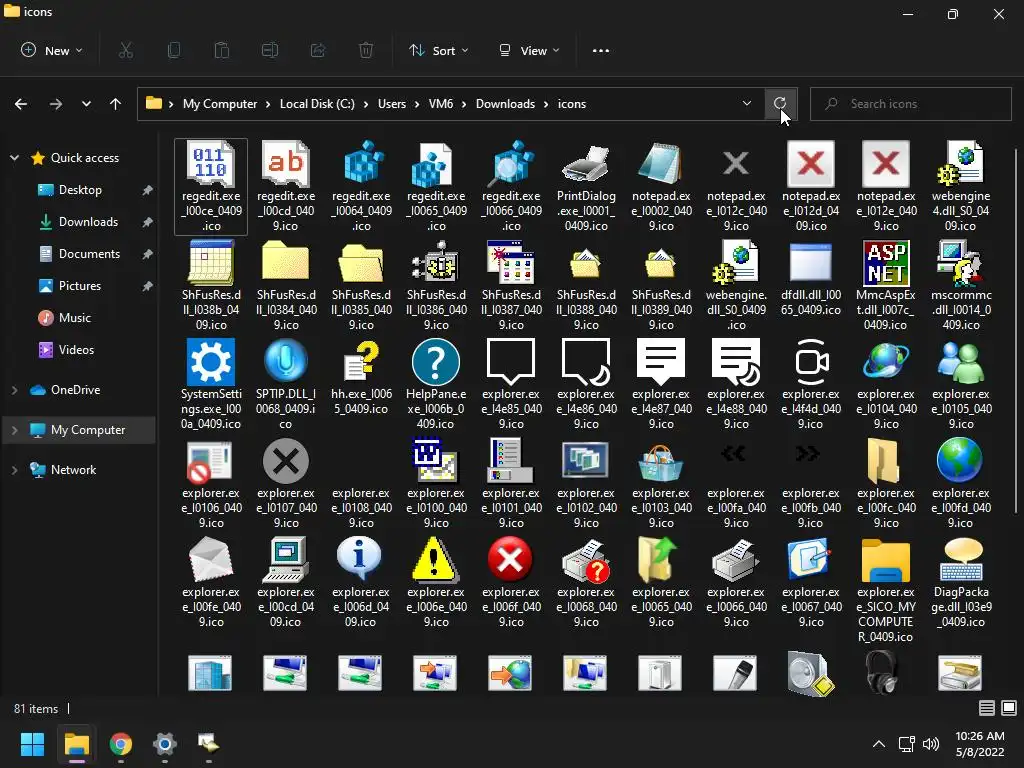Click the file list vertical scrollbar
Image resolution: width=1024 pixels, height=768 pixels.
pos(1016,330)
